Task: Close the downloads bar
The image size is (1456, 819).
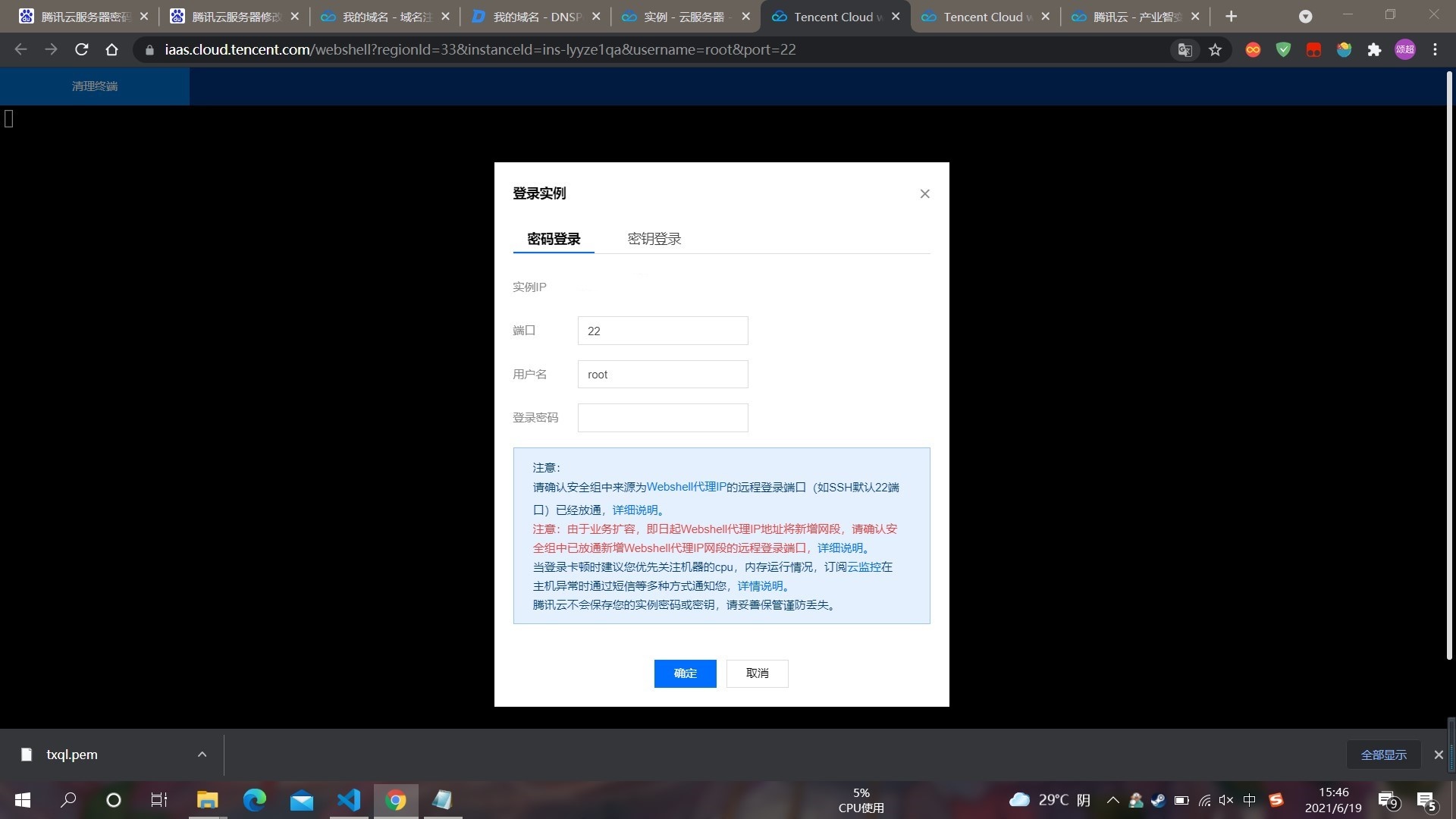Action: click(x=1438, y=755)
